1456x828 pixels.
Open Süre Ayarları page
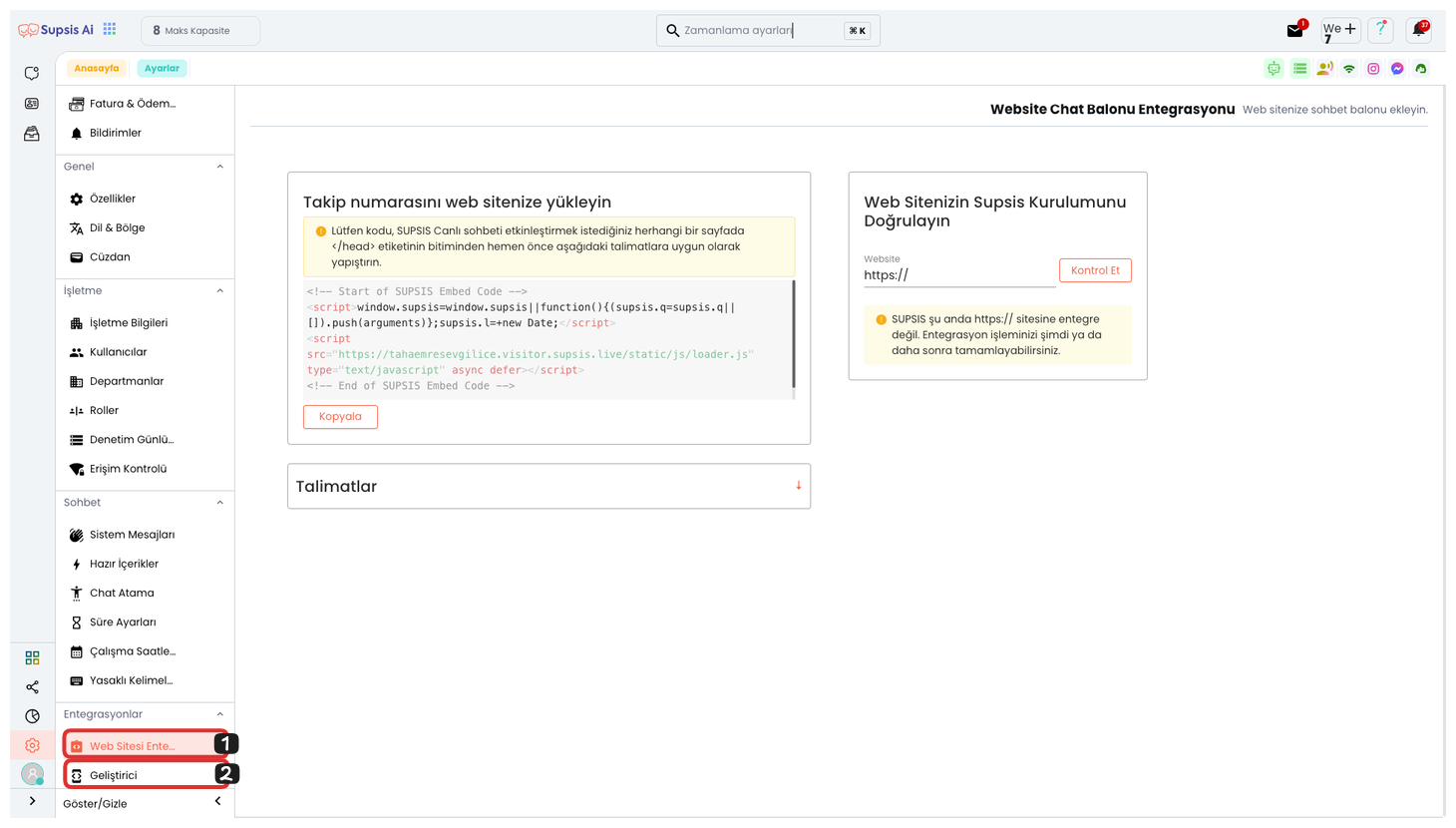(x=145, y=622)
